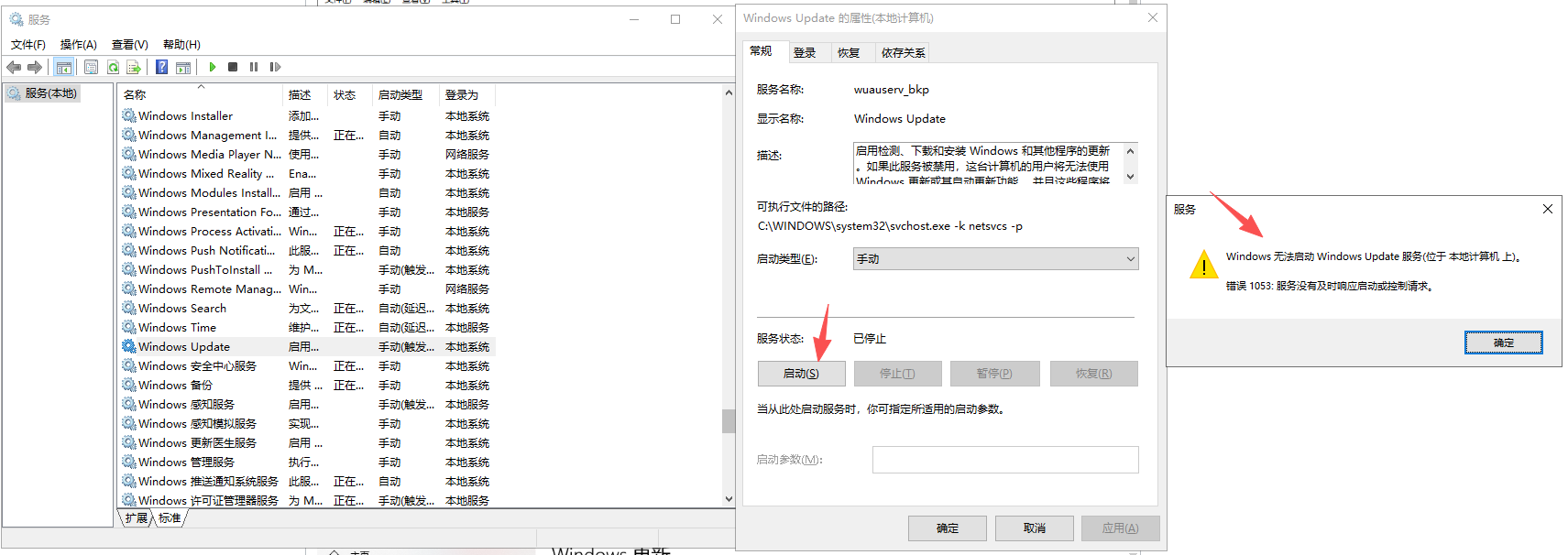The width and height of the screenshot is (1568, 555).
Task: Sort by the 登录为 column header
Action: click(467, 94)
